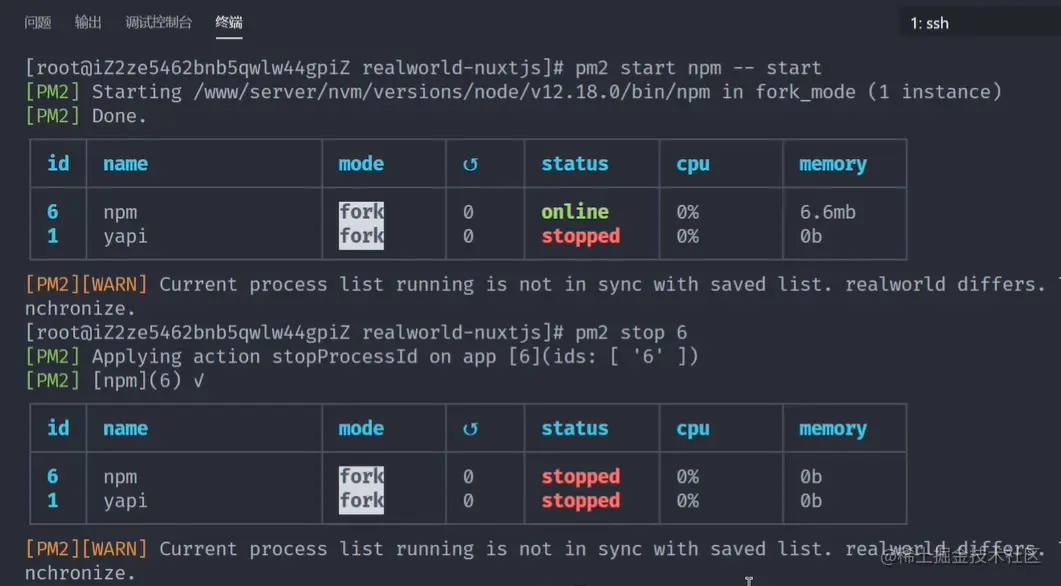Open the "1: ssh" terminal selector dropdown
The image size is (1061, 586).
click(975, 23)
